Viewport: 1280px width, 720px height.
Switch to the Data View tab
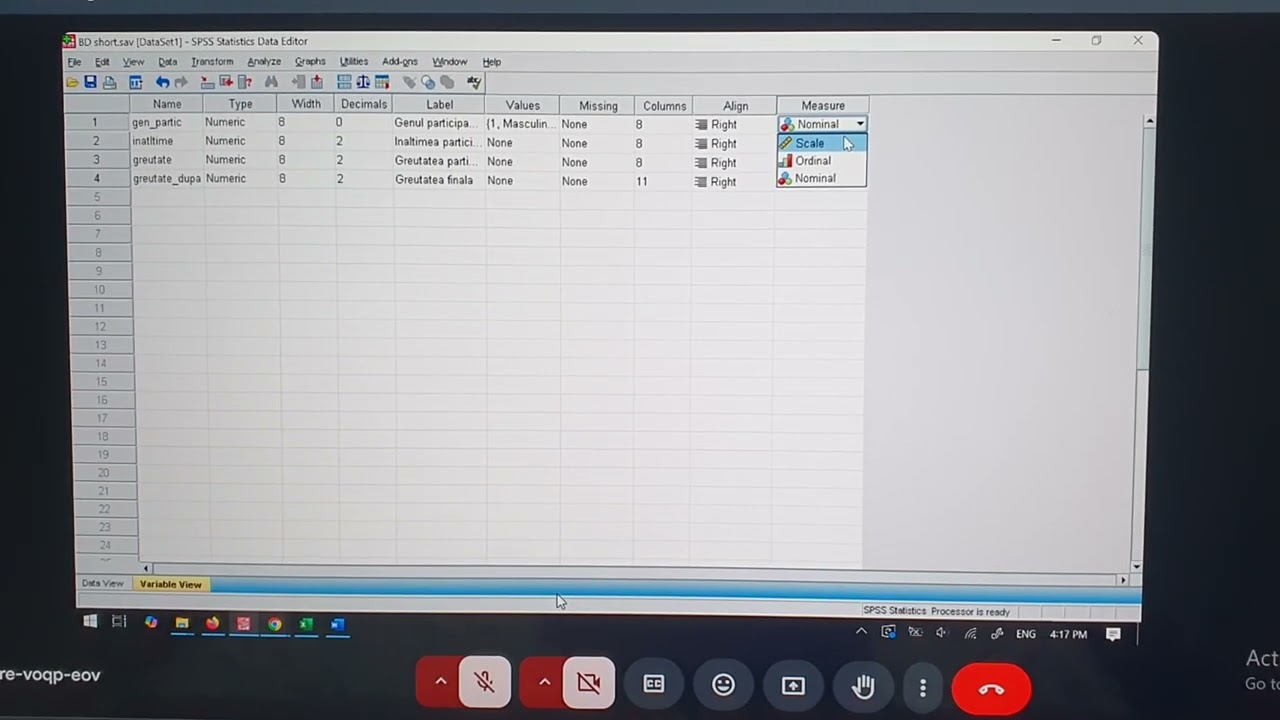102,583
